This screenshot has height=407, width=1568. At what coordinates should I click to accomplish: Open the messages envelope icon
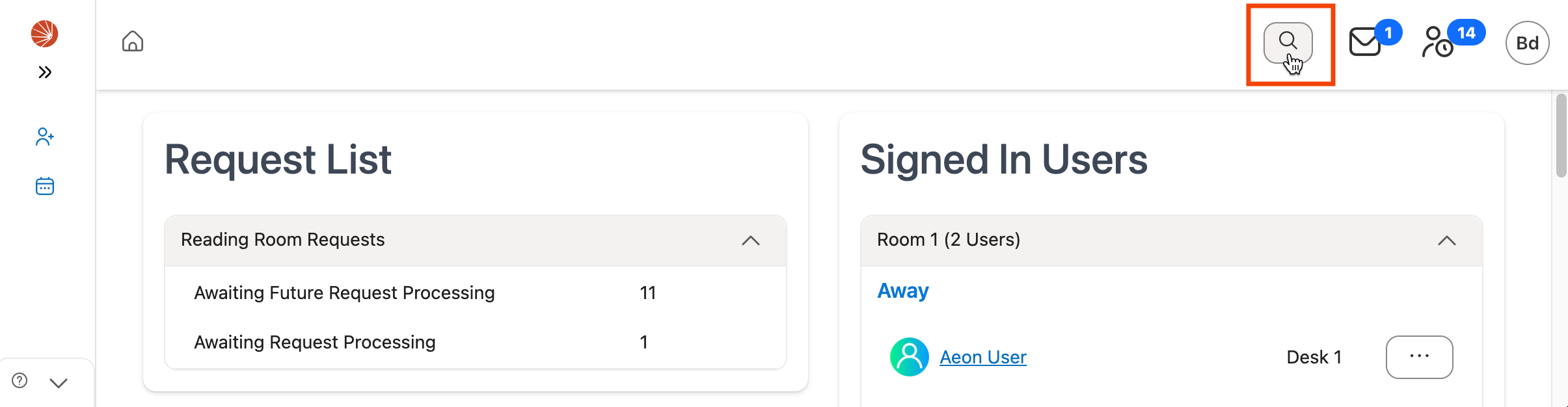(1365, 42)
